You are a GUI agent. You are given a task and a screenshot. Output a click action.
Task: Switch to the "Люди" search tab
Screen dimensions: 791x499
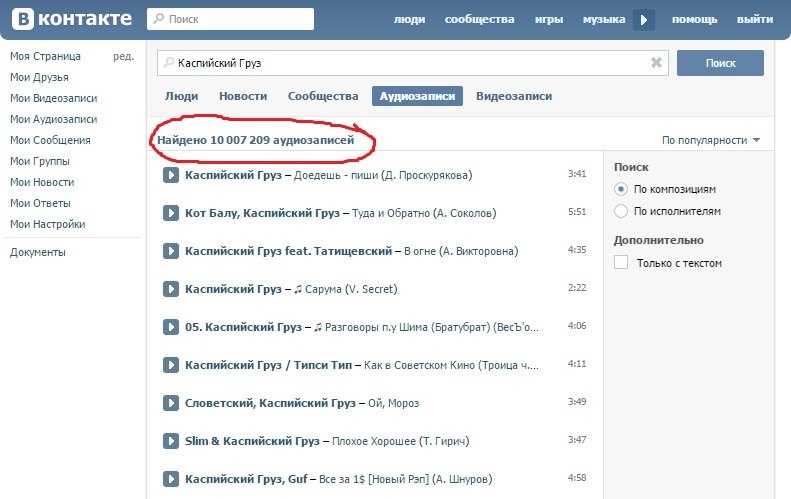[182, 96]
